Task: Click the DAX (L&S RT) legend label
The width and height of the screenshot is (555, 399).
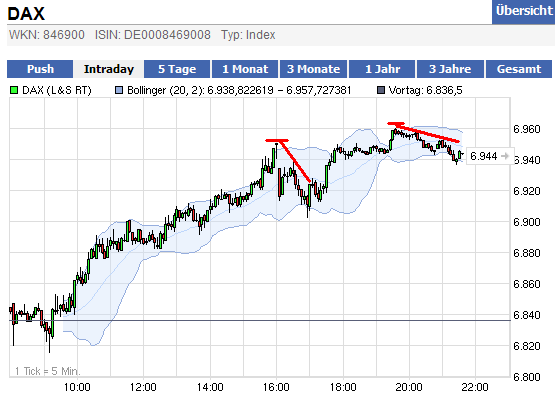Action: pyautogui.click(x=57, y=90)
